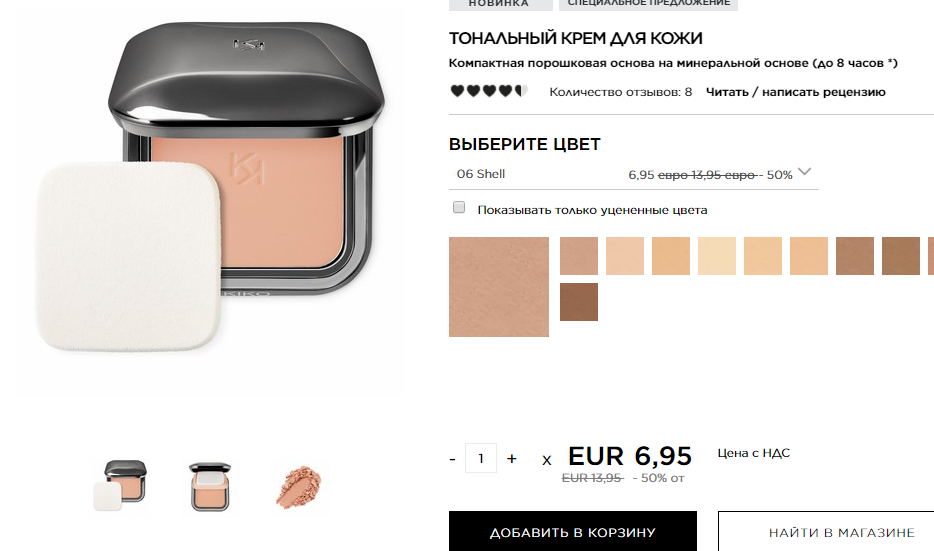Image resolution: width=934 pixels, height=551 pixels.
Task: Open read or write review link
Action: 795,92
